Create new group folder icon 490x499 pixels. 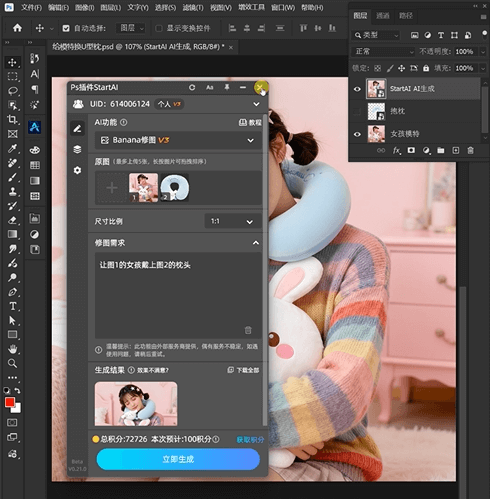click(441, 150)
